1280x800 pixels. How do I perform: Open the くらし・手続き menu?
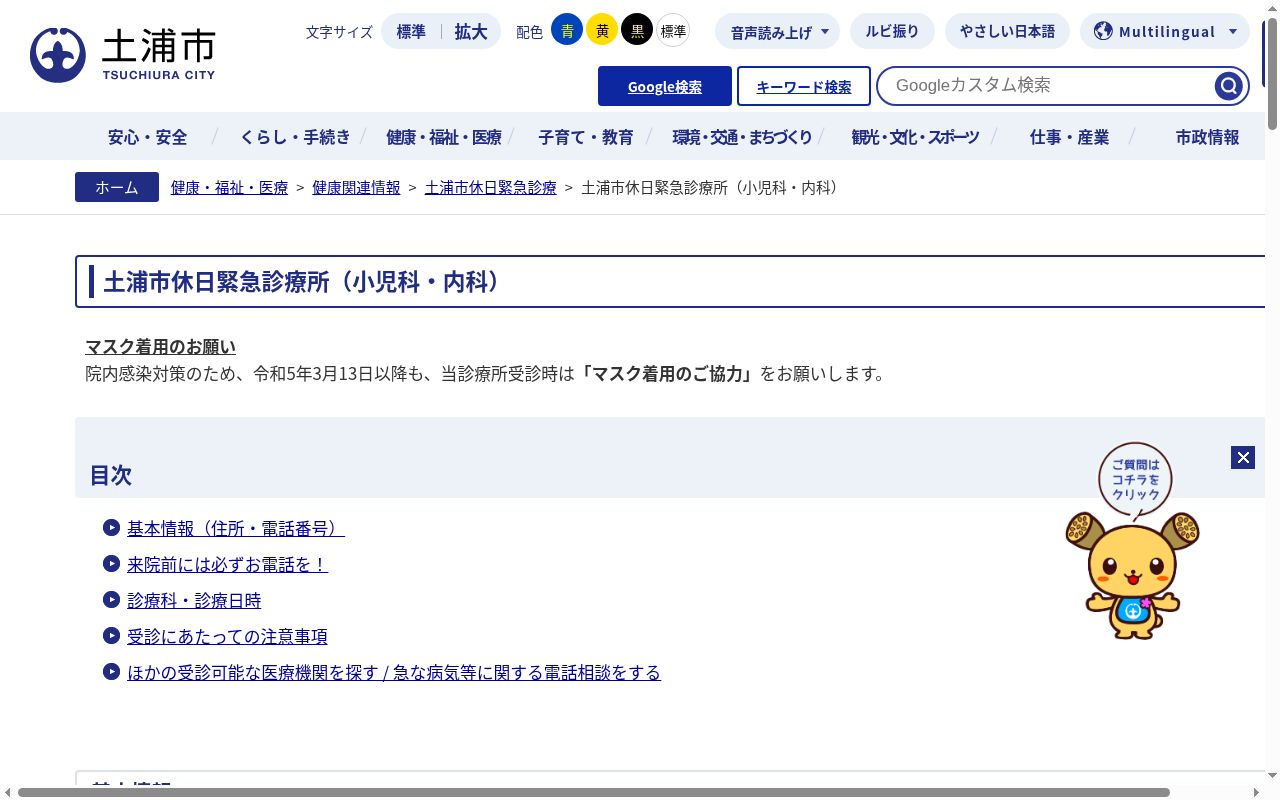pos(295,137)
